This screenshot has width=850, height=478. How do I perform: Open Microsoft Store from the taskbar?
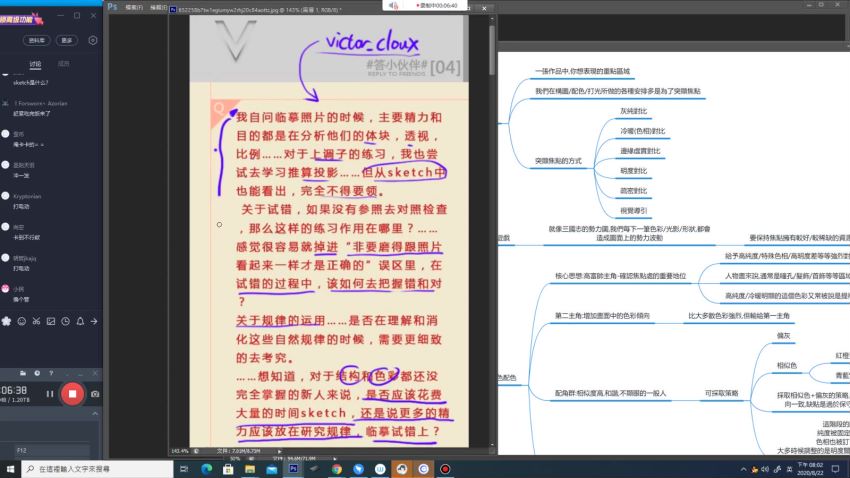(x=228, y=469)
